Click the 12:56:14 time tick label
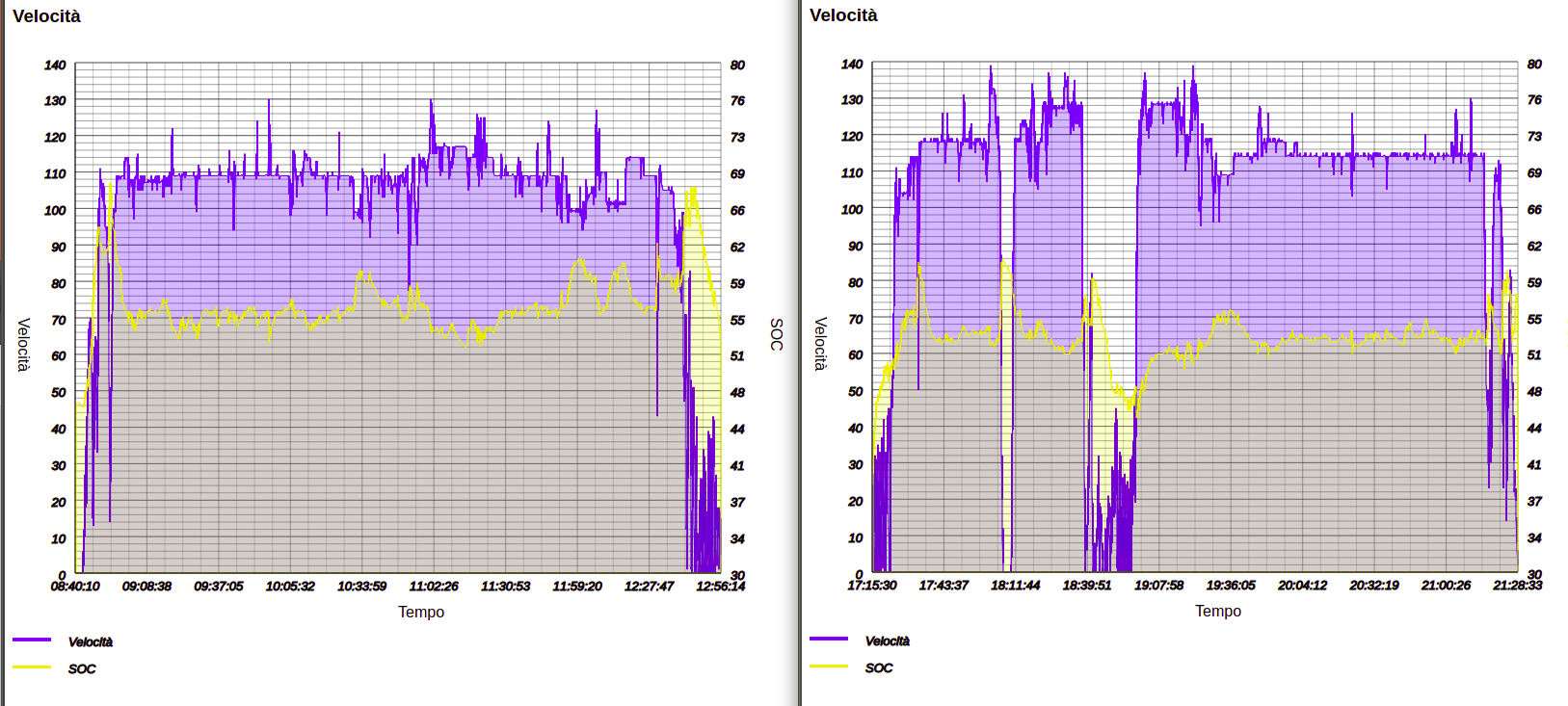 coord(721,586)
